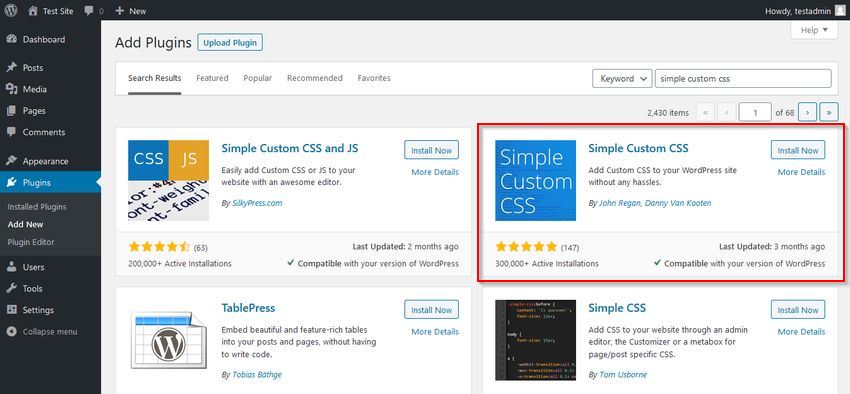Install the TablePress plugin
850x394 pixels.
(x=432, y=310)
